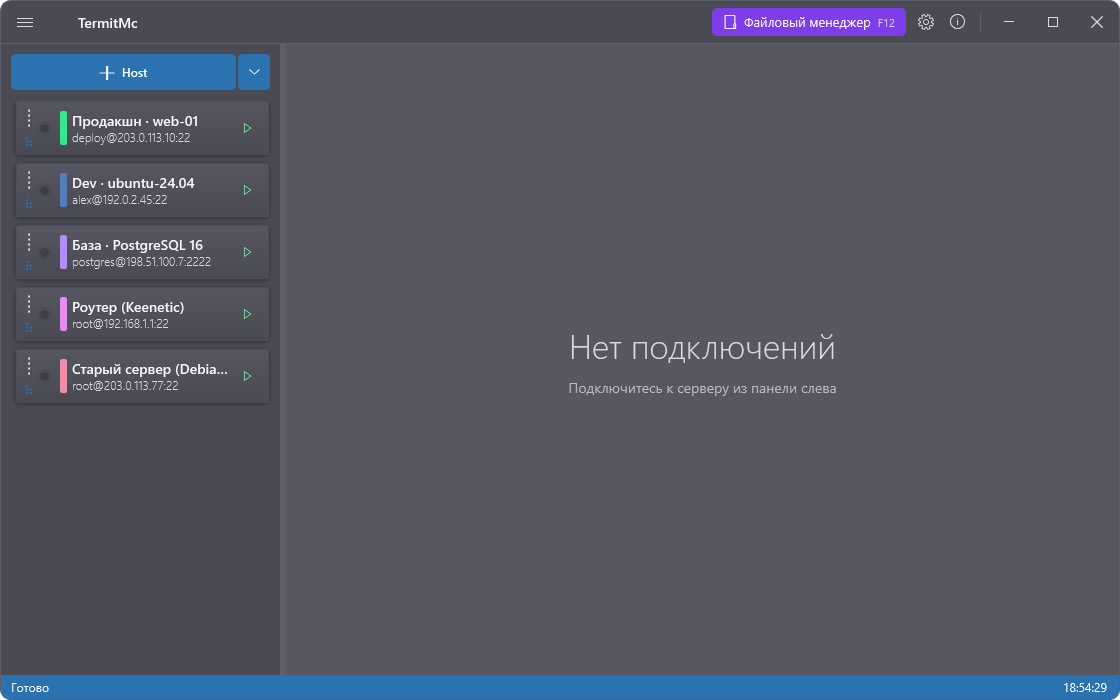Maximize the TermitMc window

click(1053, 22)
